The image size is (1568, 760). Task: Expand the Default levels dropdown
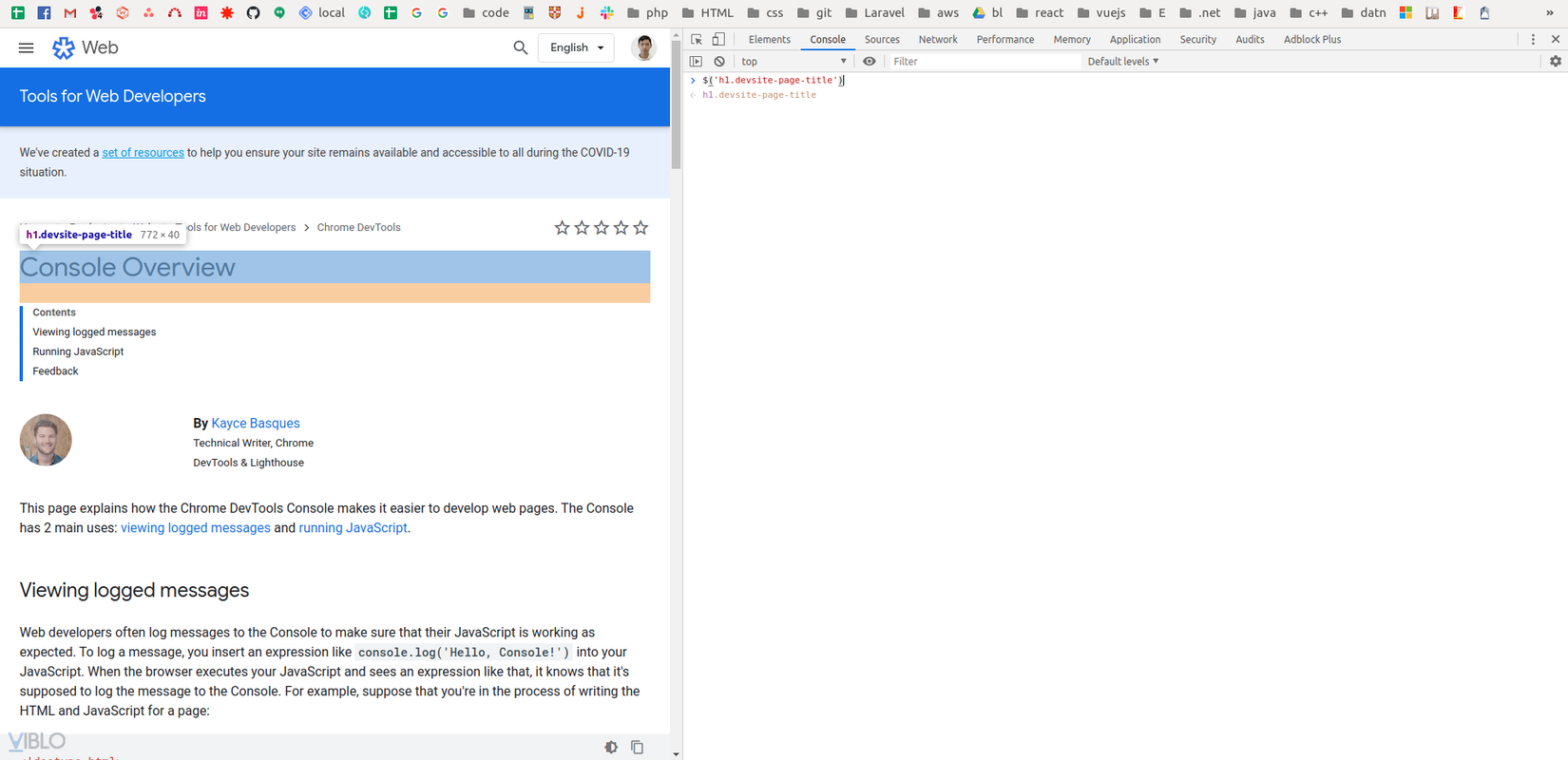pos(1123,62)
